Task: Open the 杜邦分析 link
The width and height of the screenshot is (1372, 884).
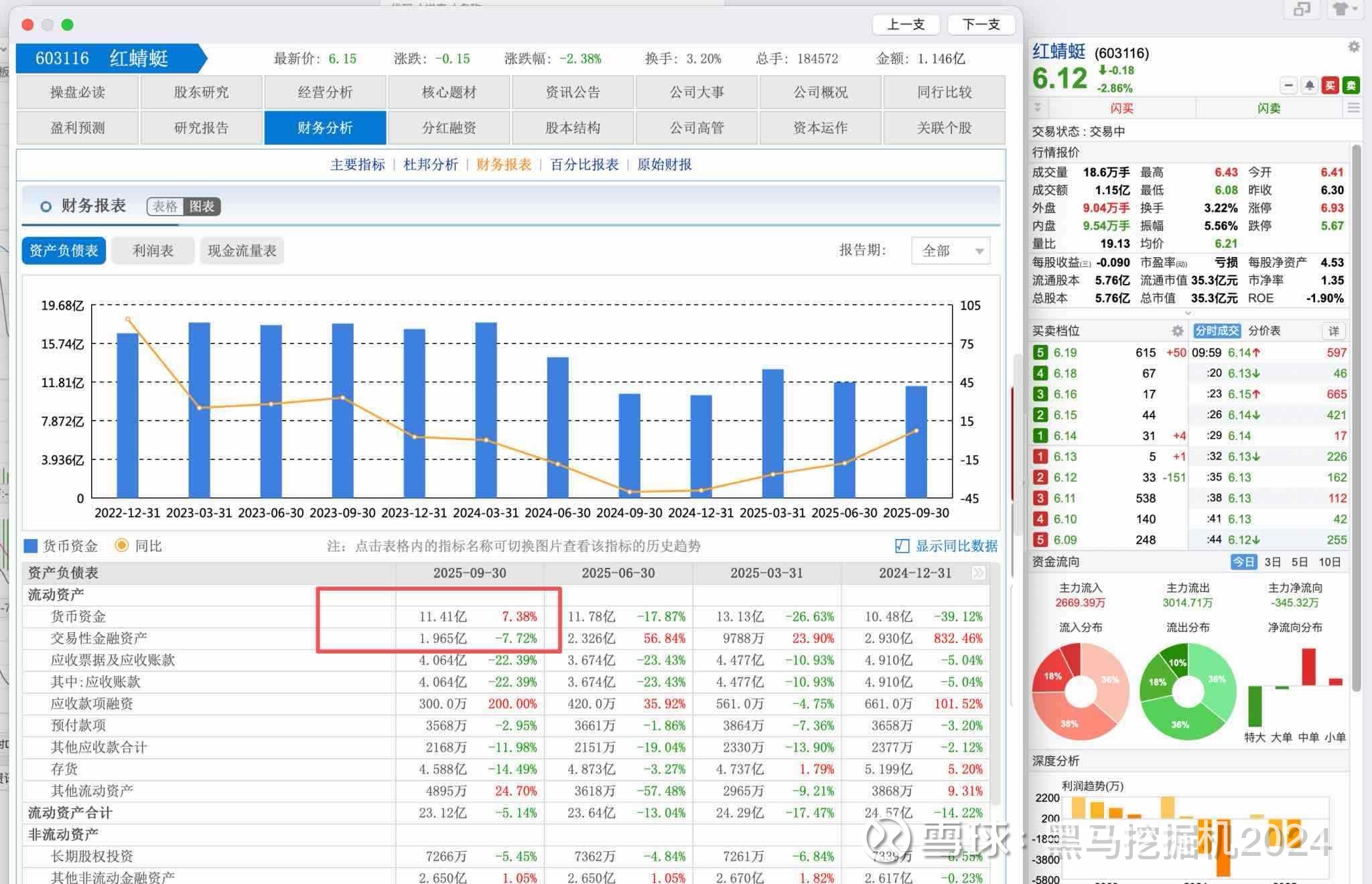Action: point(431,165)
